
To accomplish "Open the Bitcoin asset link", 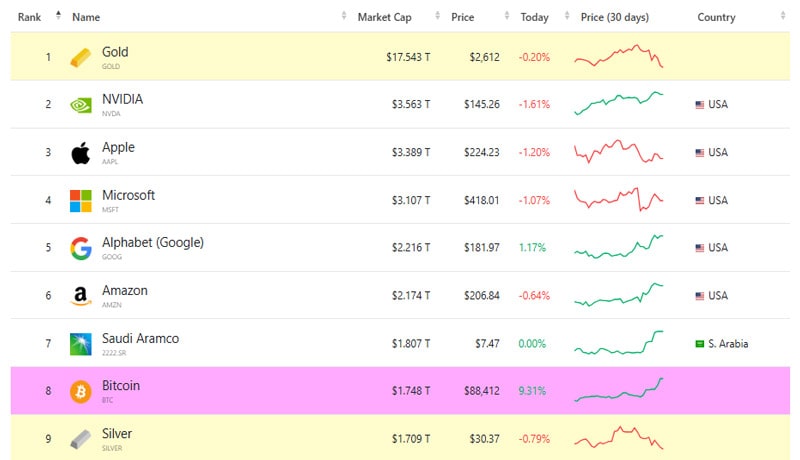I will tap(120, 386).
